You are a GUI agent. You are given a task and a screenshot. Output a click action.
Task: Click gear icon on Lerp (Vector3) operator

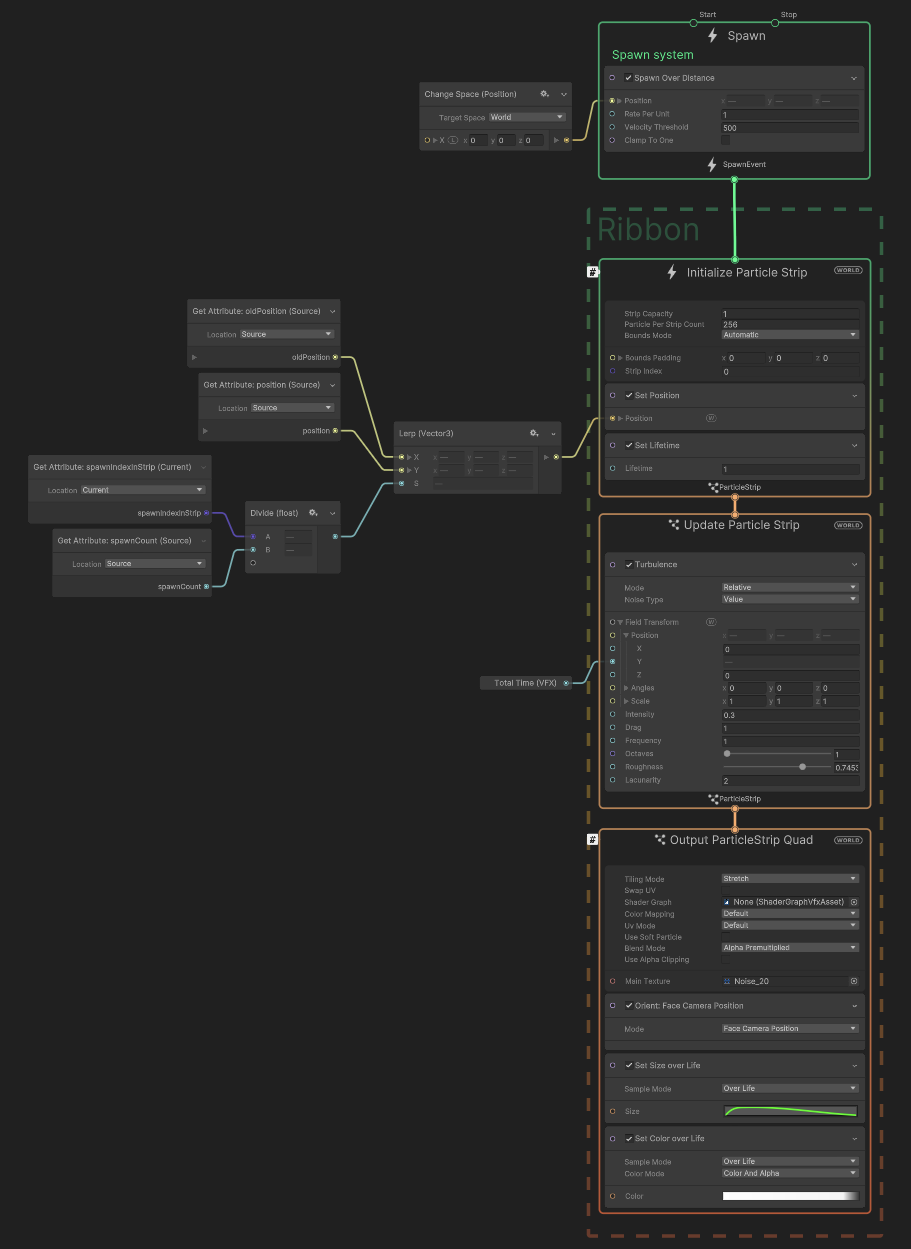534,433
